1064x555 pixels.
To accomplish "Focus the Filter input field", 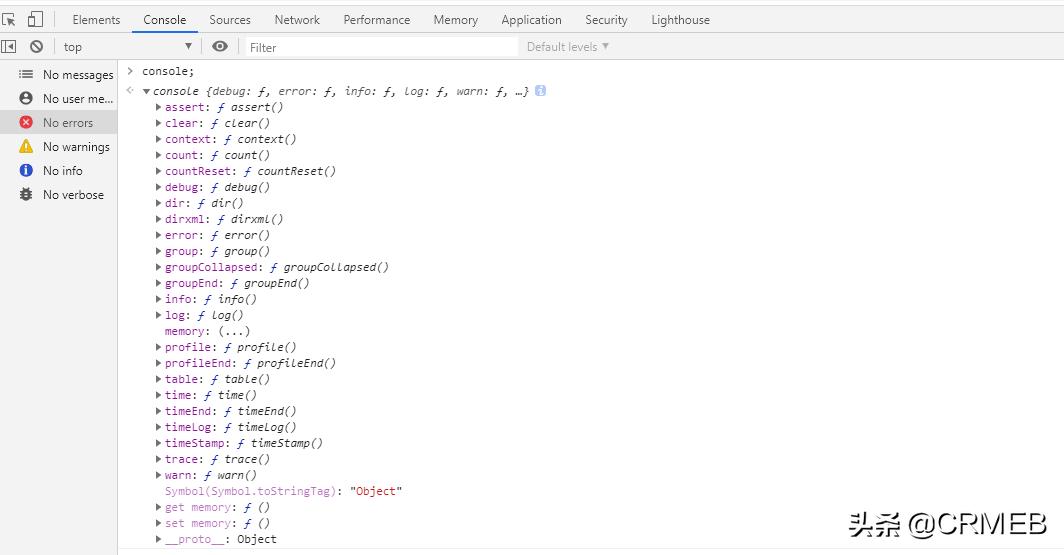I will (380, 47).
